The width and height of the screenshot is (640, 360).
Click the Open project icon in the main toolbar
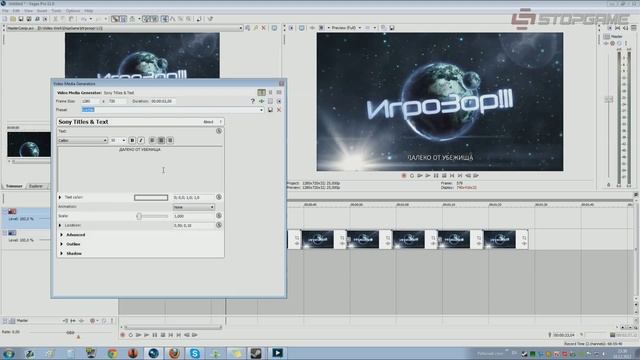[13, 19]
